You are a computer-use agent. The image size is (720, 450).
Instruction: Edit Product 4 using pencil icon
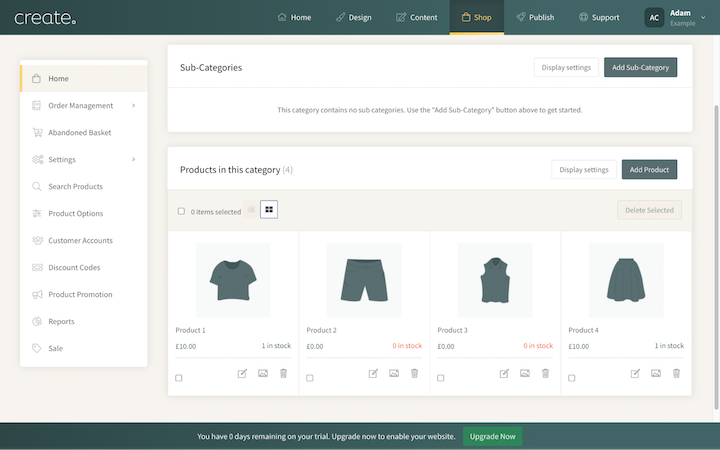pyautogui.click(x=635, y=373)
